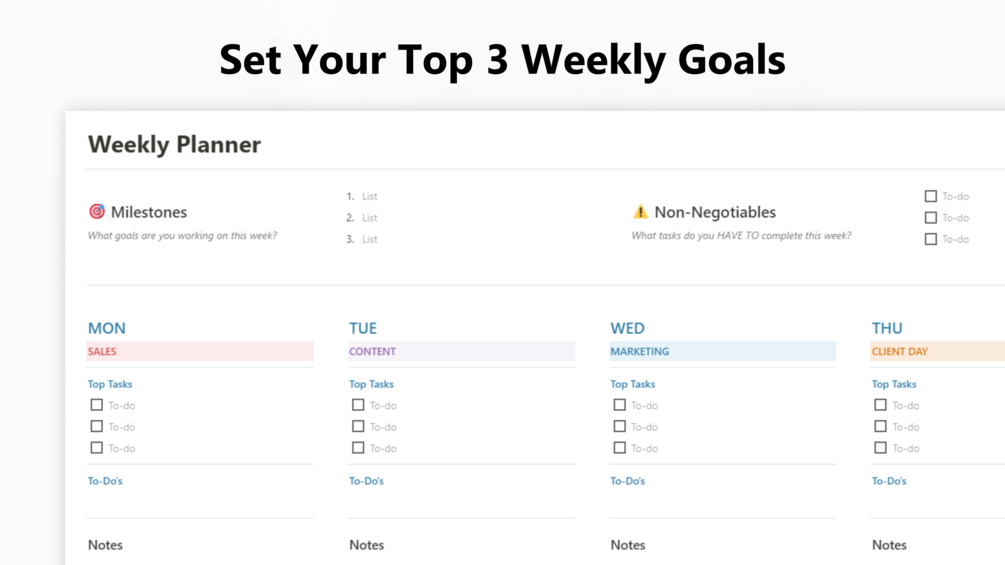The image size is (1005, 565).
Task: Click the Weekly Planner page title
Action: pos(174,144)
